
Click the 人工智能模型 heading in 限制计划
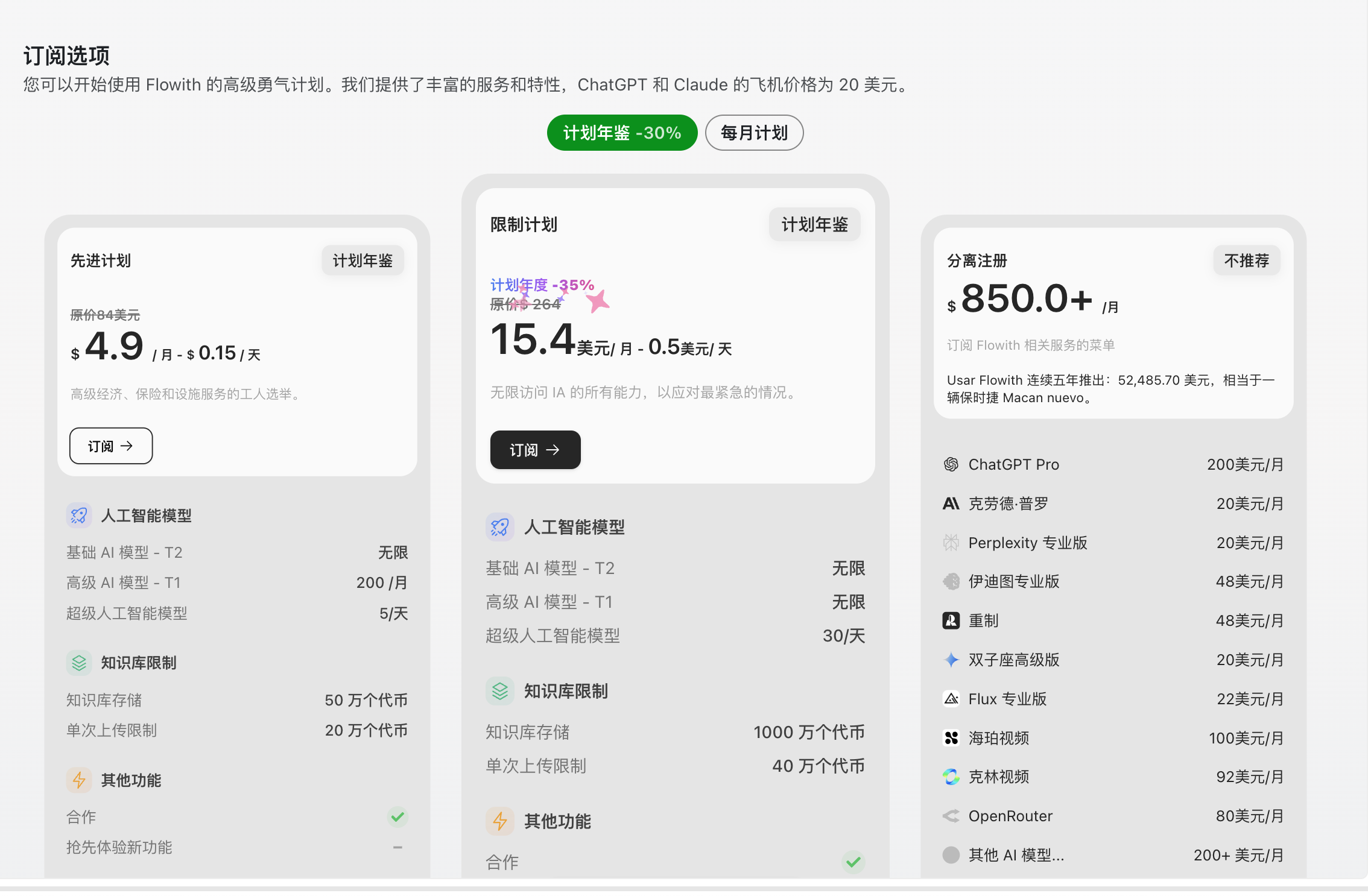[x=574, y=527]
